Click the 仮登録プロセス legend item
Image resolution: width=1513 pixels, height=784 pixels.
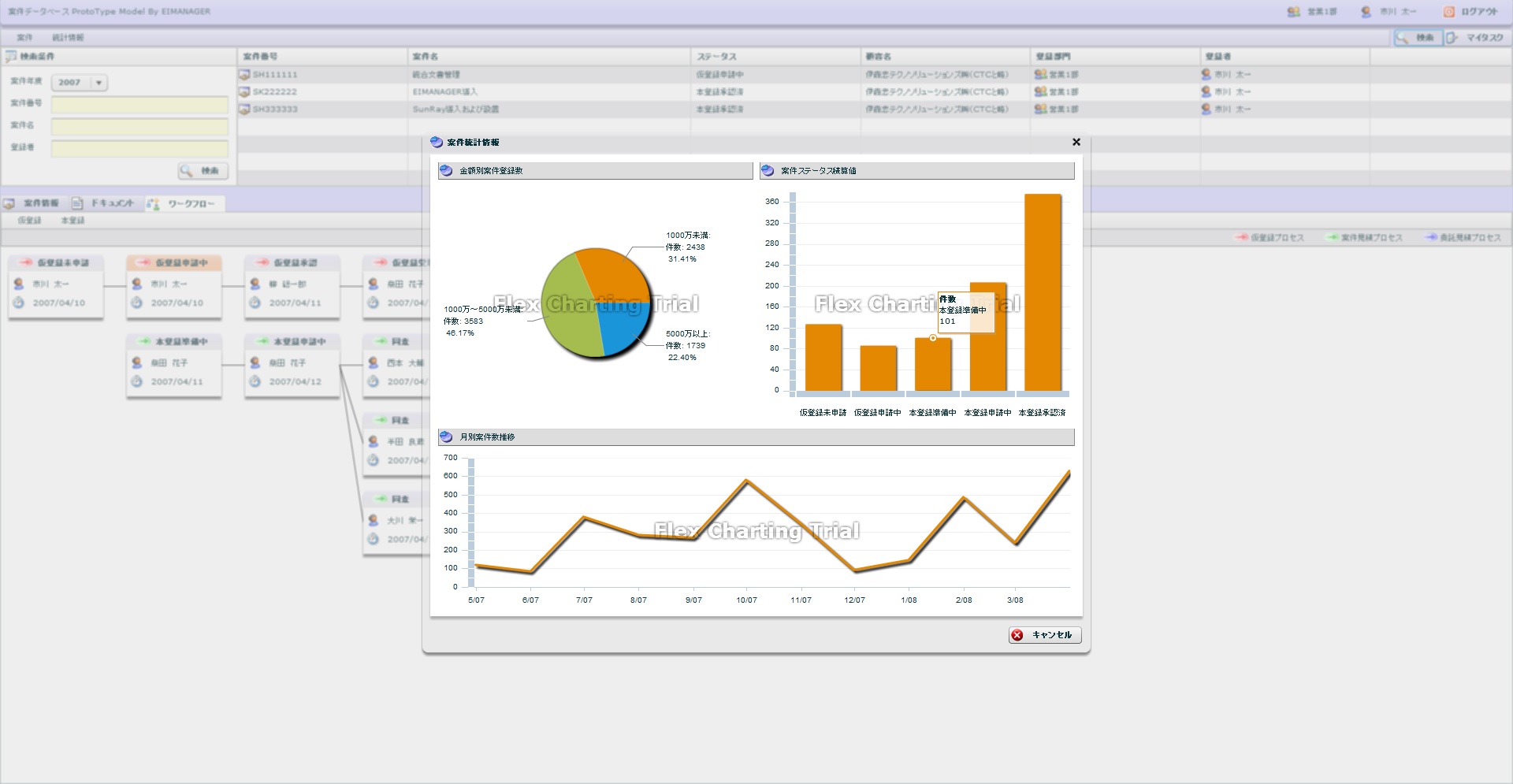tap(1270, 237)
